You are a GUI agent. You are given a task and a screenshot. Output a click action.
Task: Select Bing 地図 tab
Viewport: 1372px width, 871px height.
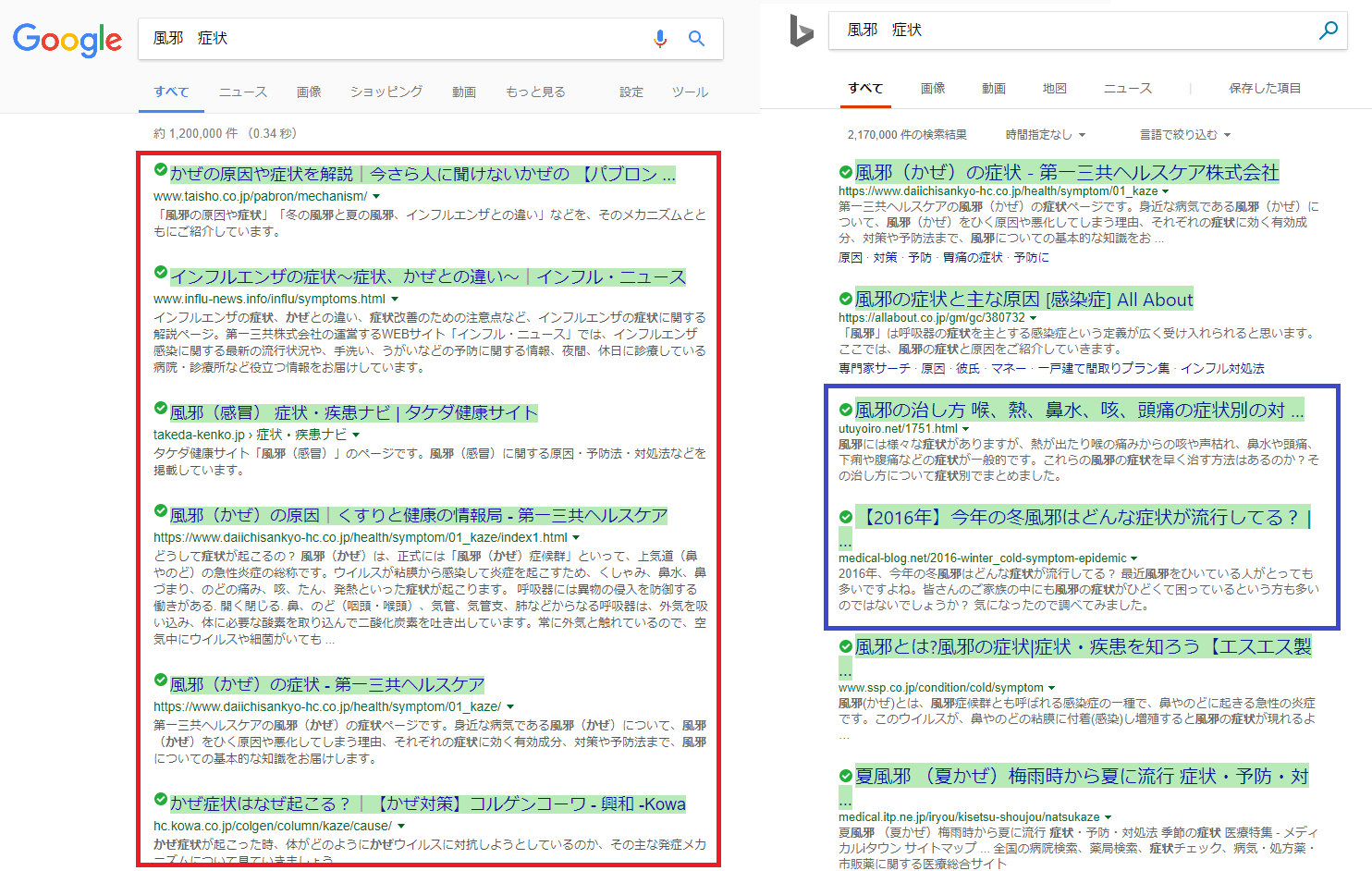(x=1055, y=88)
